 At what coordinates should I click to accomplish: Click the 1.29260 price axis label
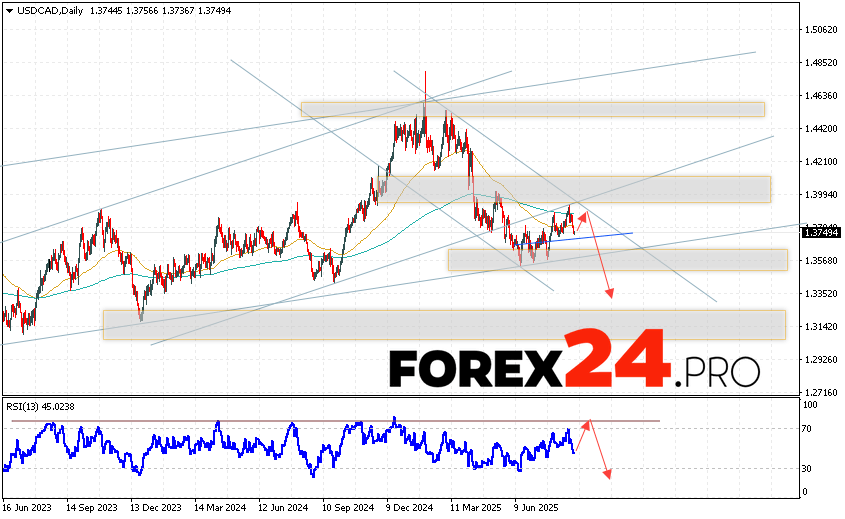(x=822, y=360)
